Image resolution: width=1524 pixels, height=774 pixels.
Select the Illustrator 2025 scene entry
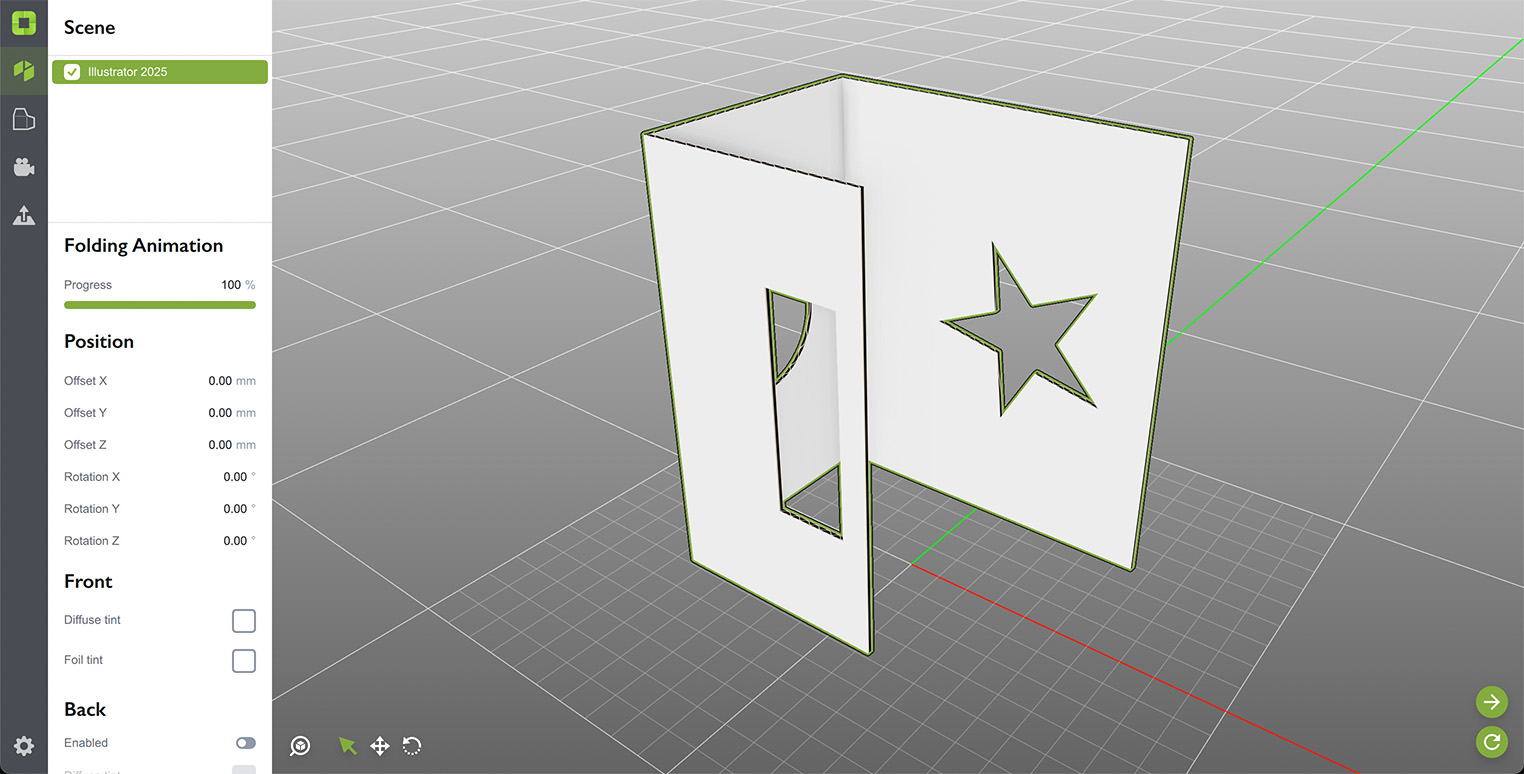point(160,71)
